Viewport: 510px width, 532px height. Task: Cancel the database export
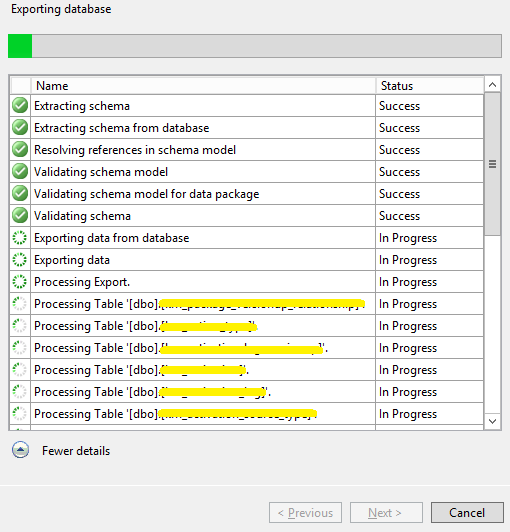467,513
